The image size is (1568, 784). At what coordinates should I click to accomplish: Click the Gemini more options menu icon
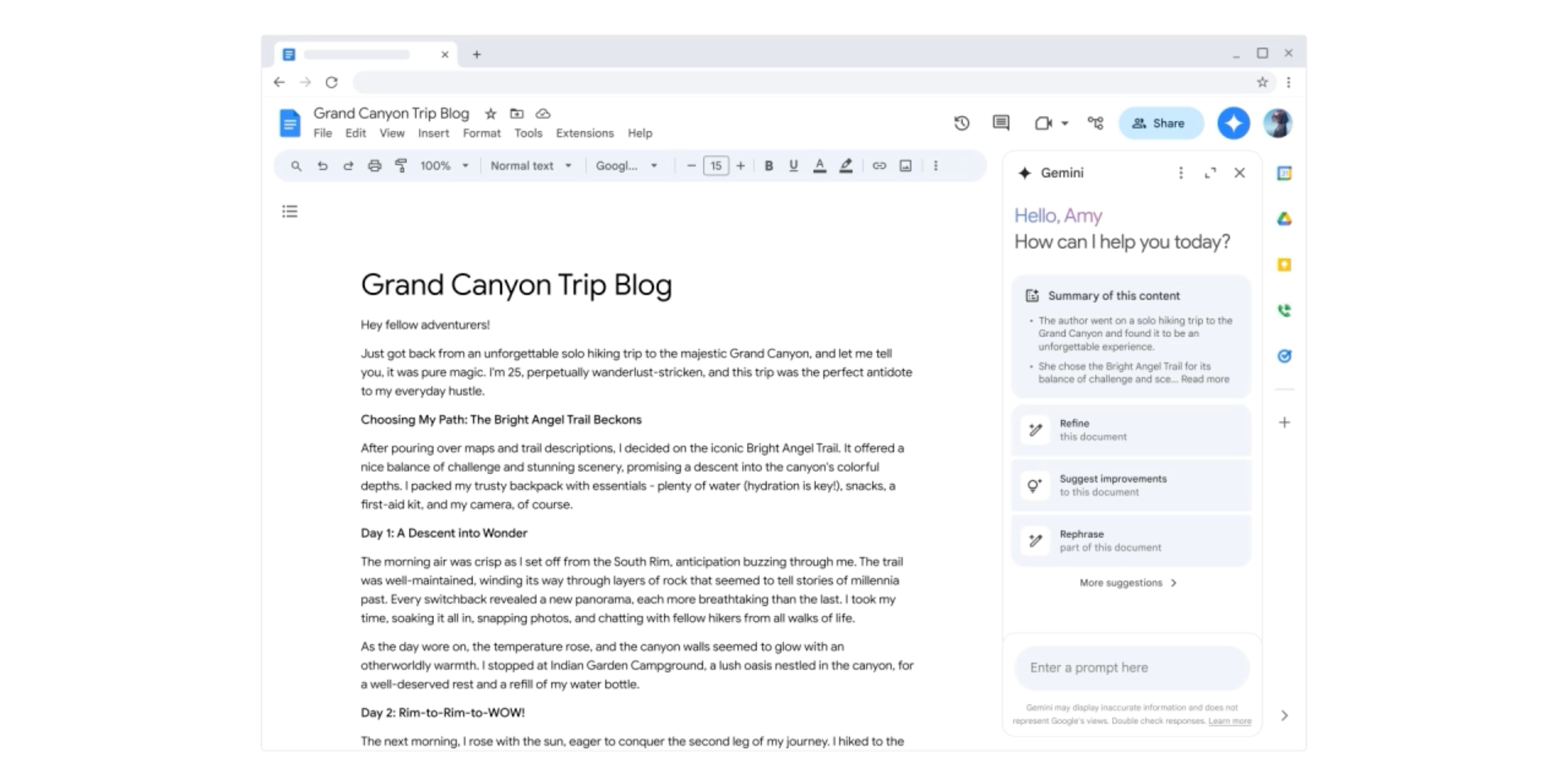pyautogui.click(x=1180, y=173)
